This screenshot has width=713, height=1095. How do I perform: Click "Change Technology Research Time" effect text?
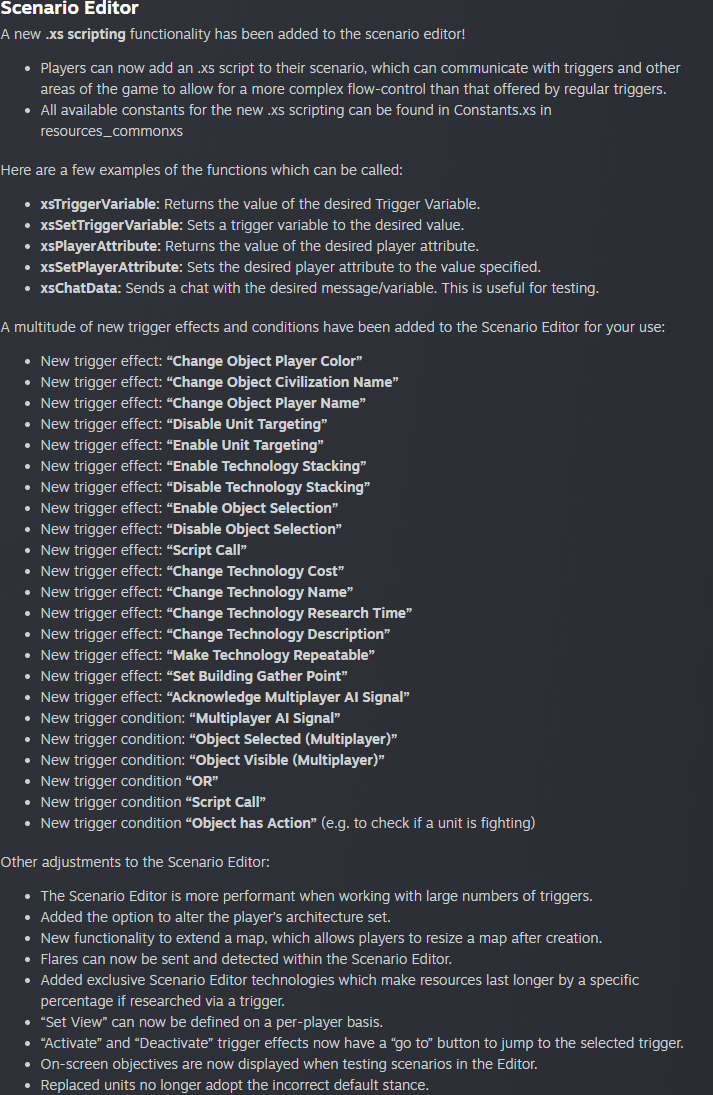tap(289, 613)
